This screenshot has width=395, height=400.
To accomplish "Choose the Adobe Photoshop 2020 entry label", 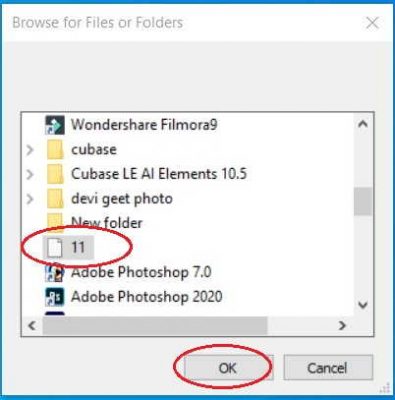I will click(147, 297).
